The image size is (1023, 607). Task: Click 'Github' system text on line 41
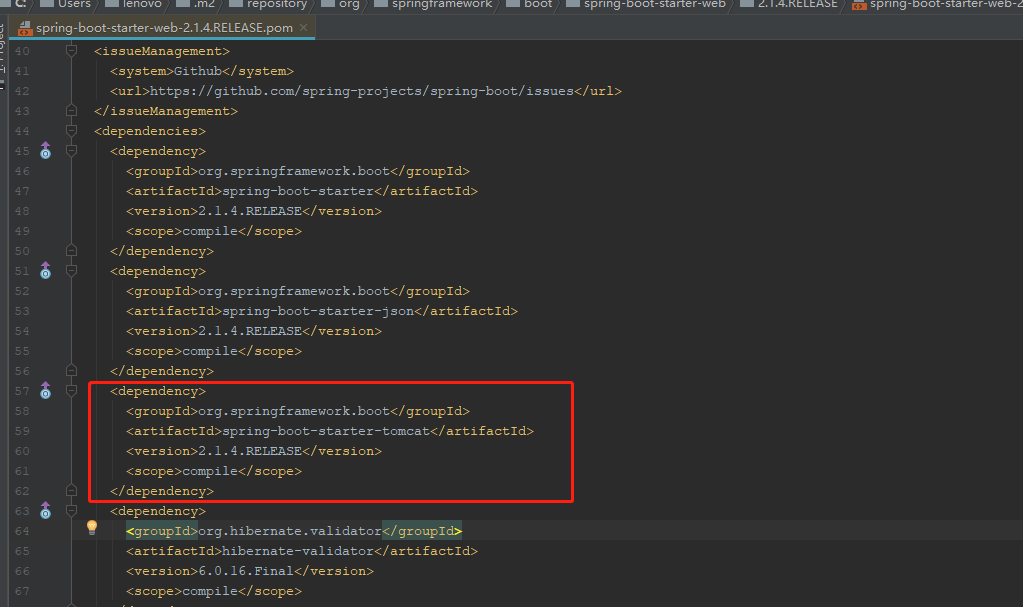pos(198,70)
